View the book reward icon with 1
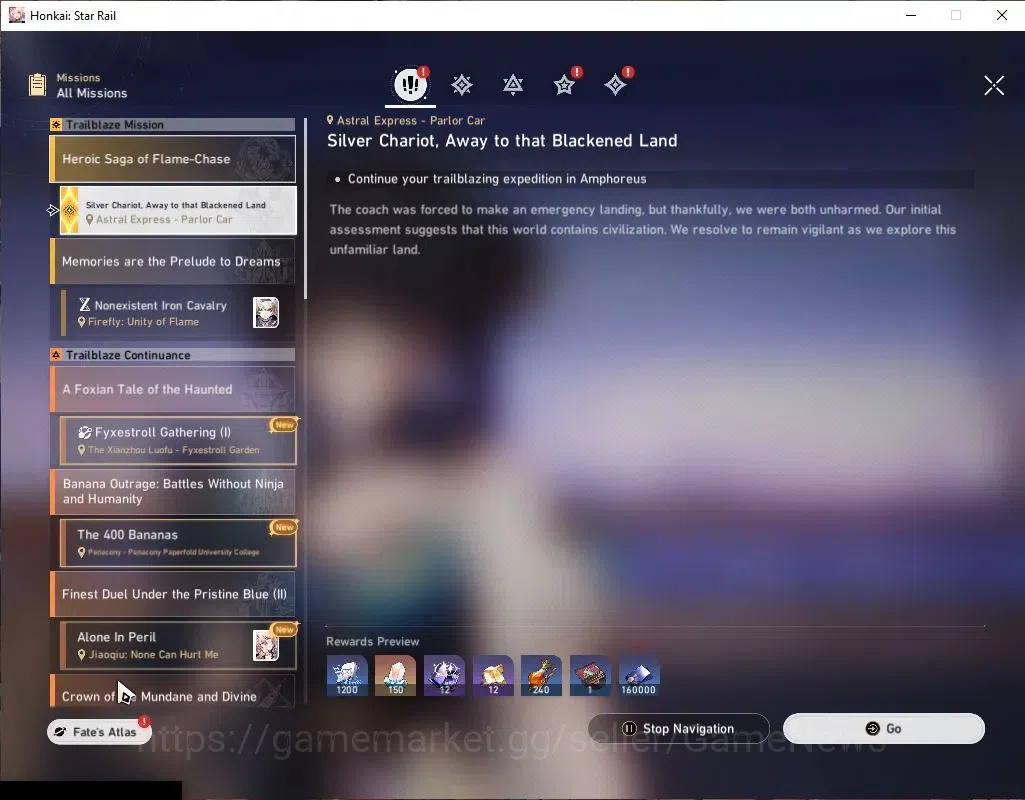The image size is (1025, 800). (590, 676)
